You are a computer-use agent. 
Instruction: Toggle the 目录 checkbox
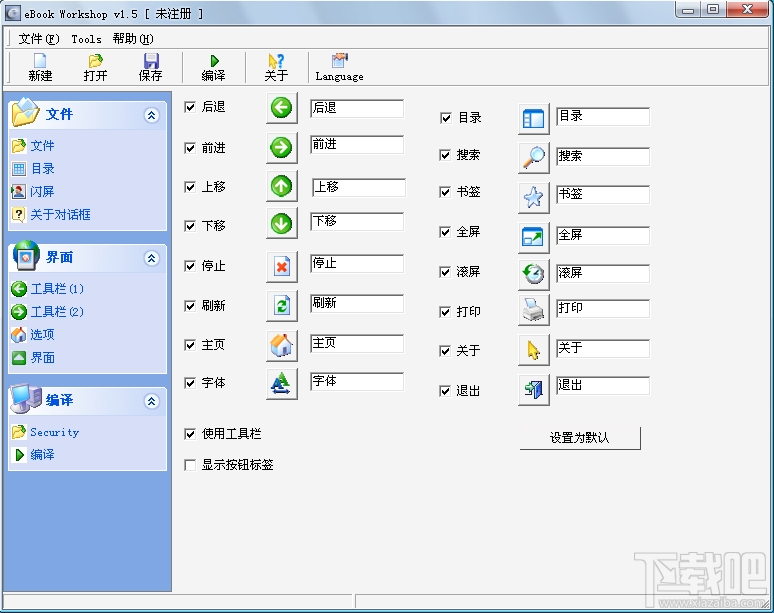point(445,118)
